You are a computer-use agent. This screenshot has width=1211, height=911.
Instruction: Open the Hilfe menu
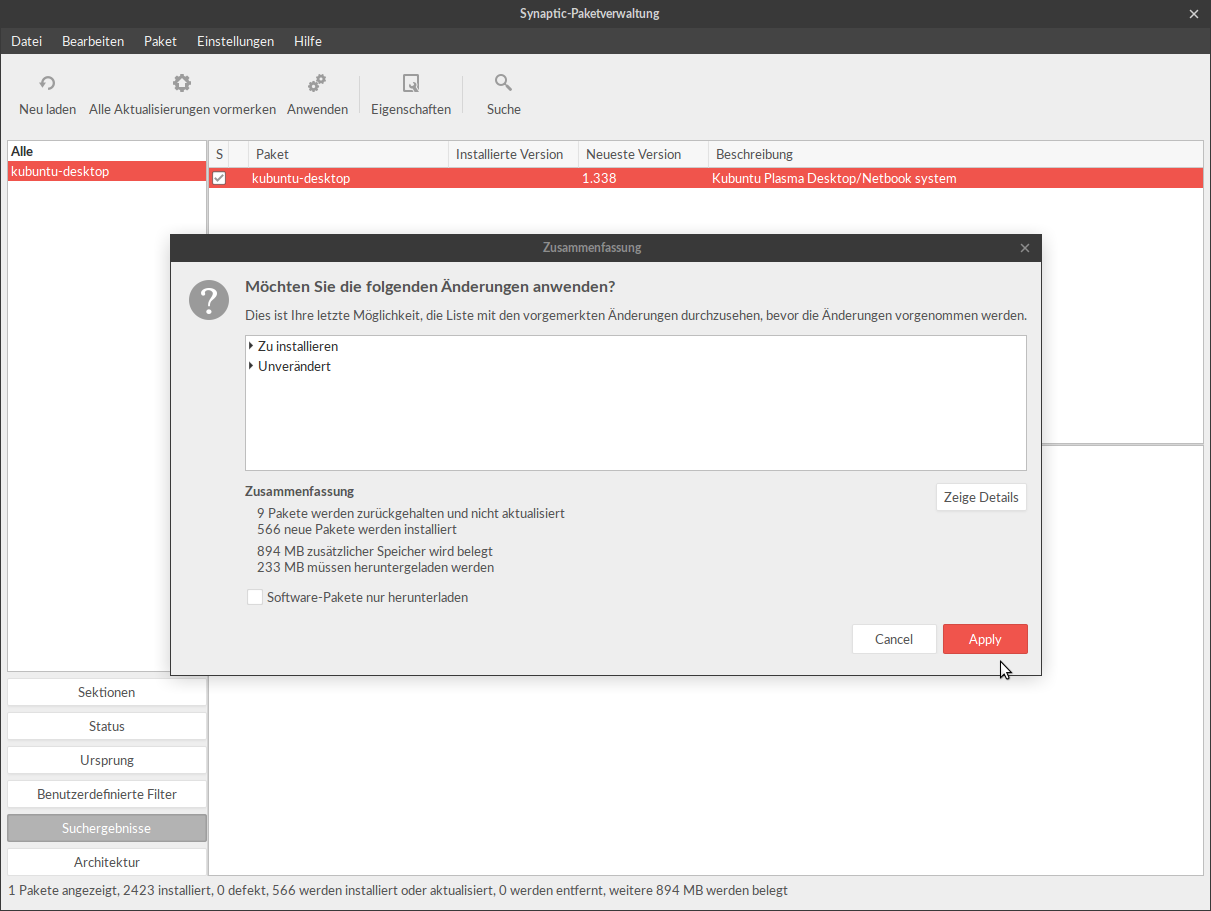coord(308,41)
